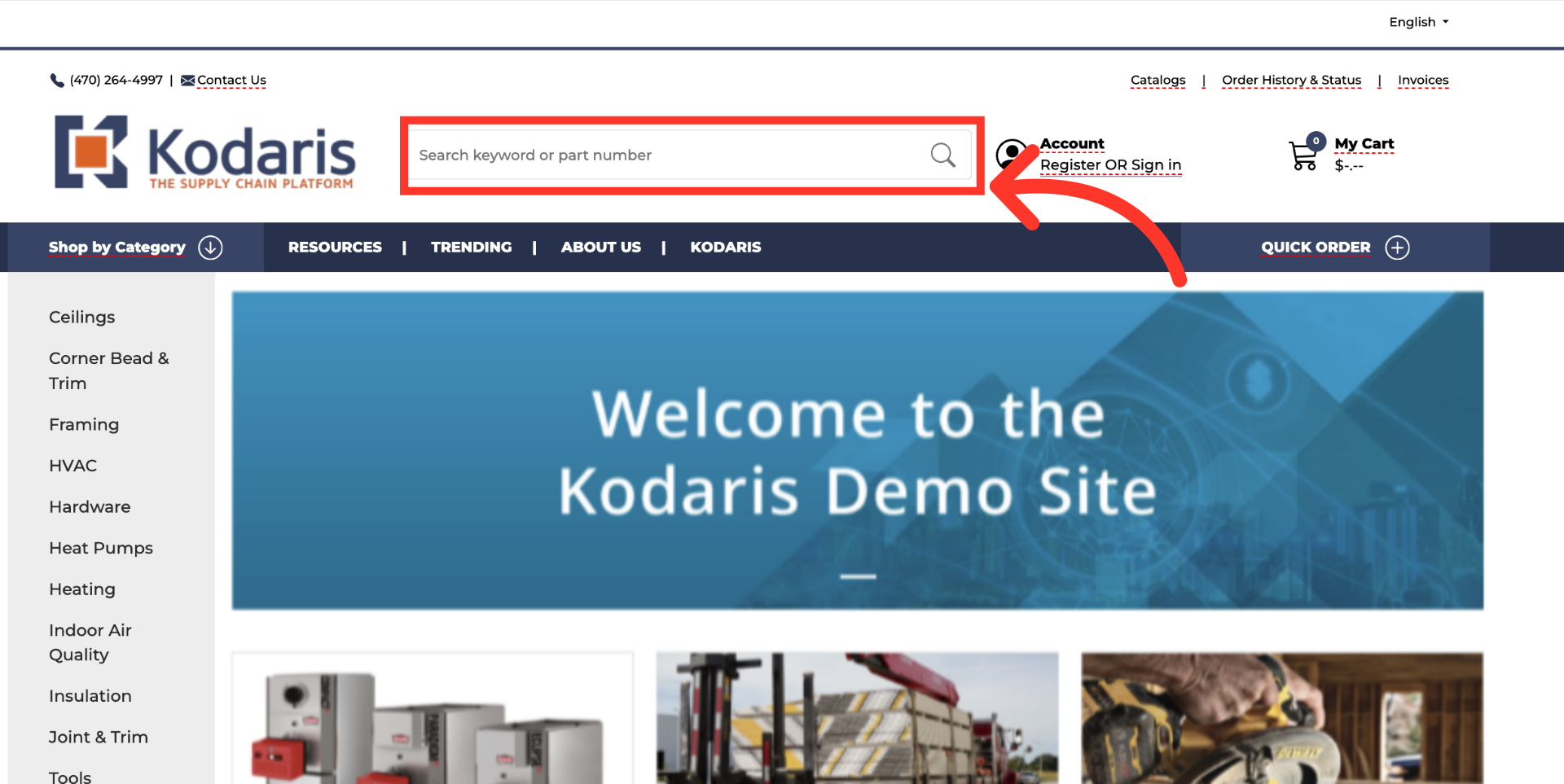Select the Indoor Air Quality category

(90, 642)
